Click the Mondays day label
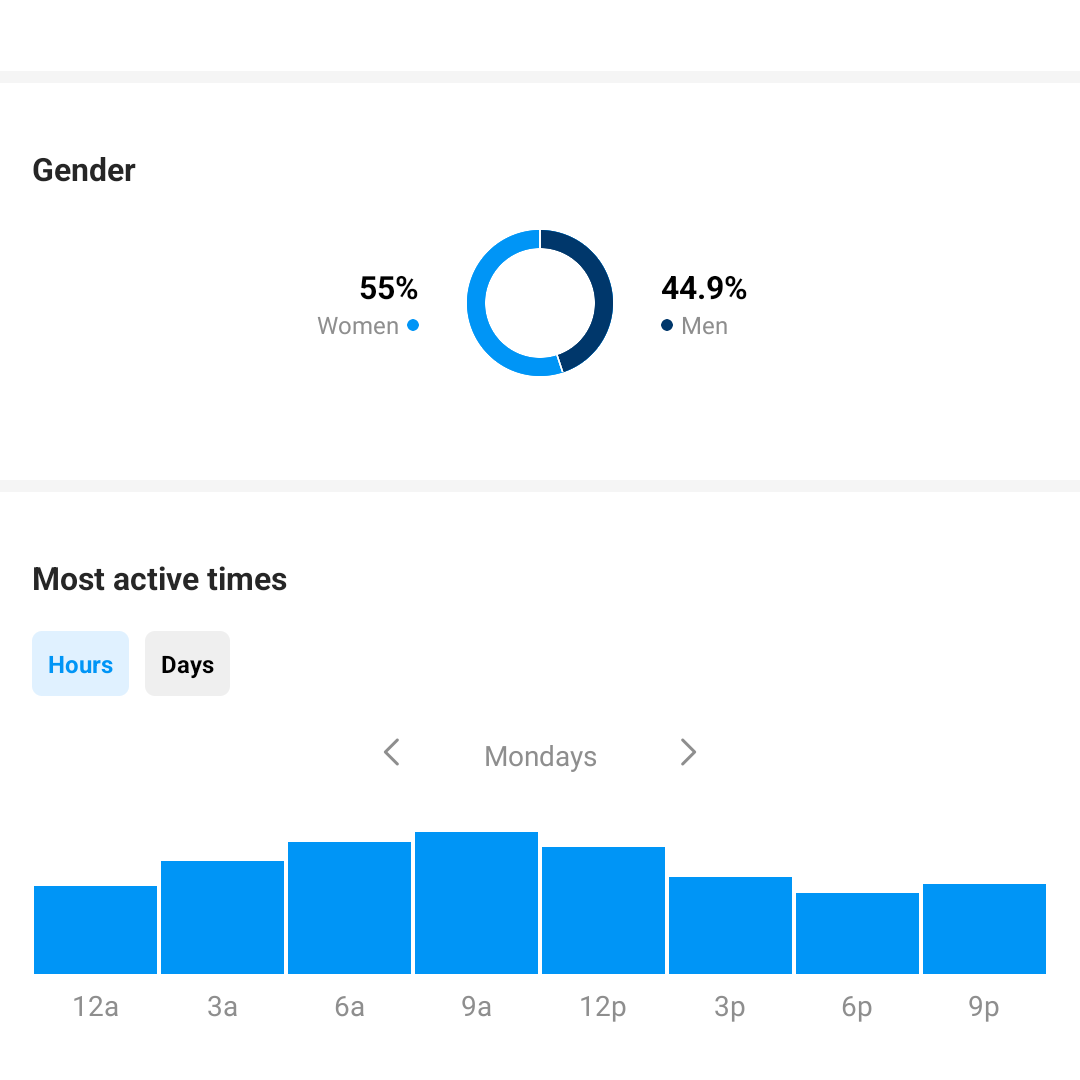 [540, 757]
